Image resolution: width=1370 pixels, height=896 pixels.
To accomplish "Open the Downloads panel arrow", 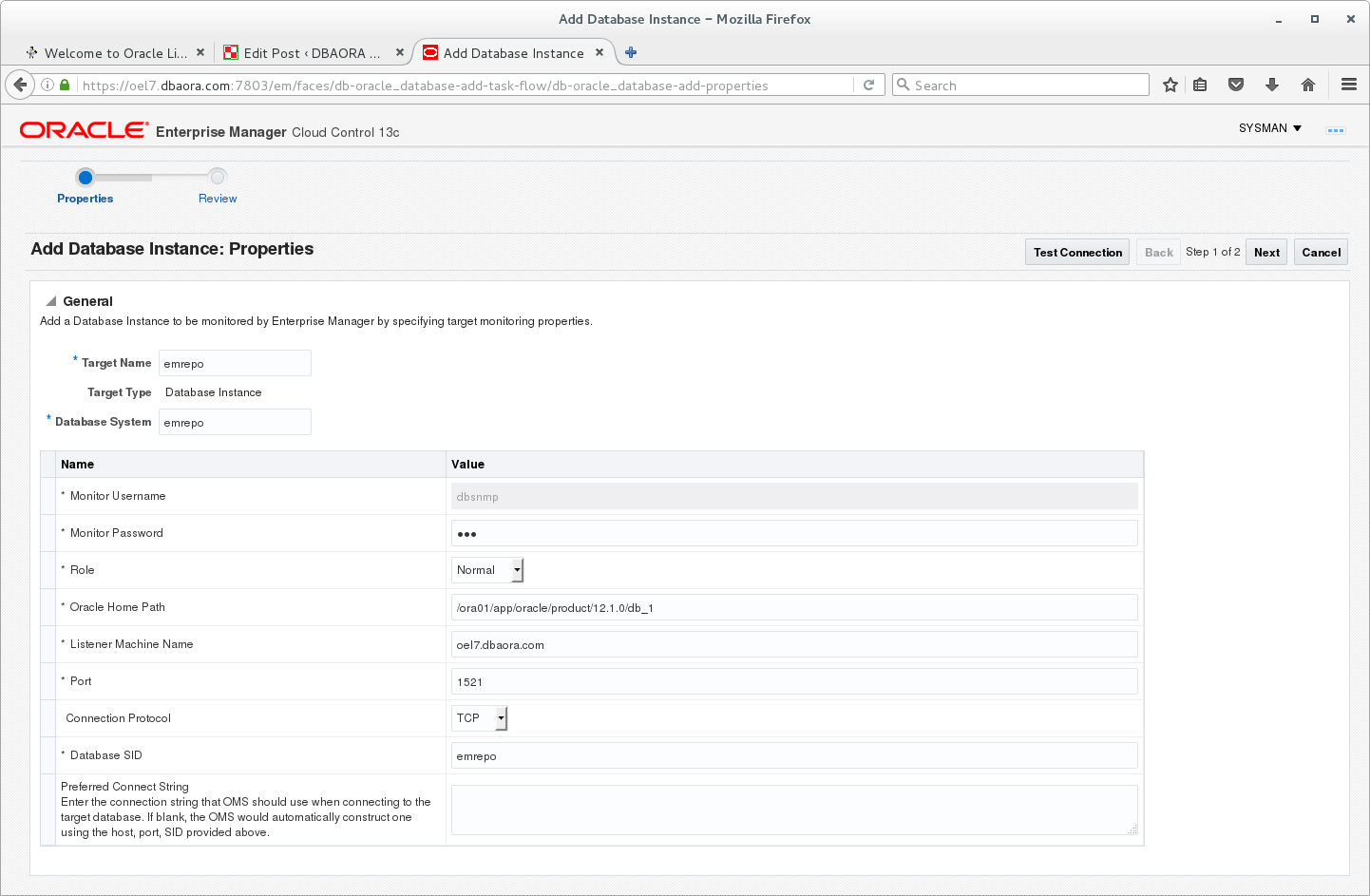I will click(1272, 85).
